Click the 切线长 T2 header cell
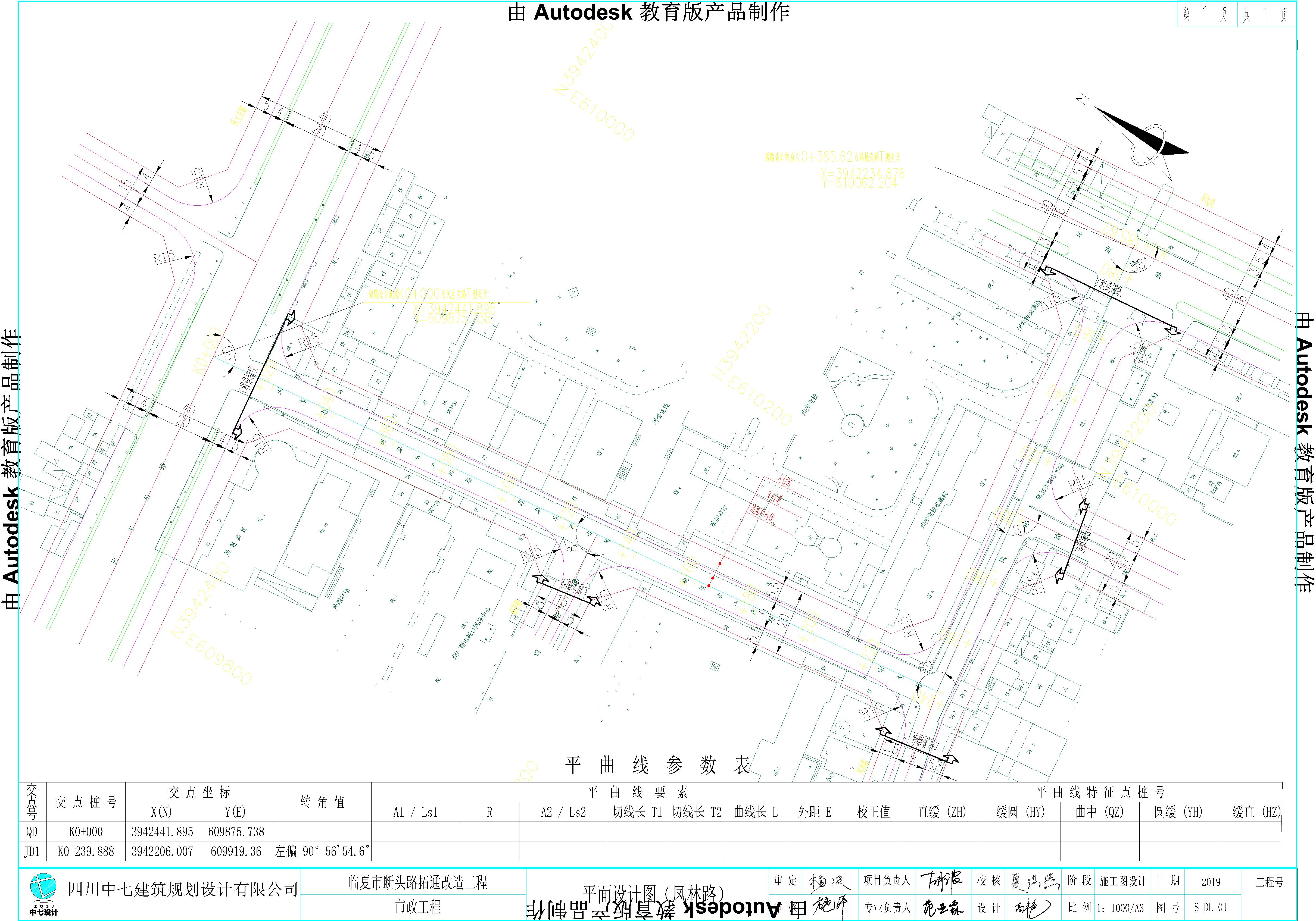Screen dimensions: 1316x921 click(696, 812)
